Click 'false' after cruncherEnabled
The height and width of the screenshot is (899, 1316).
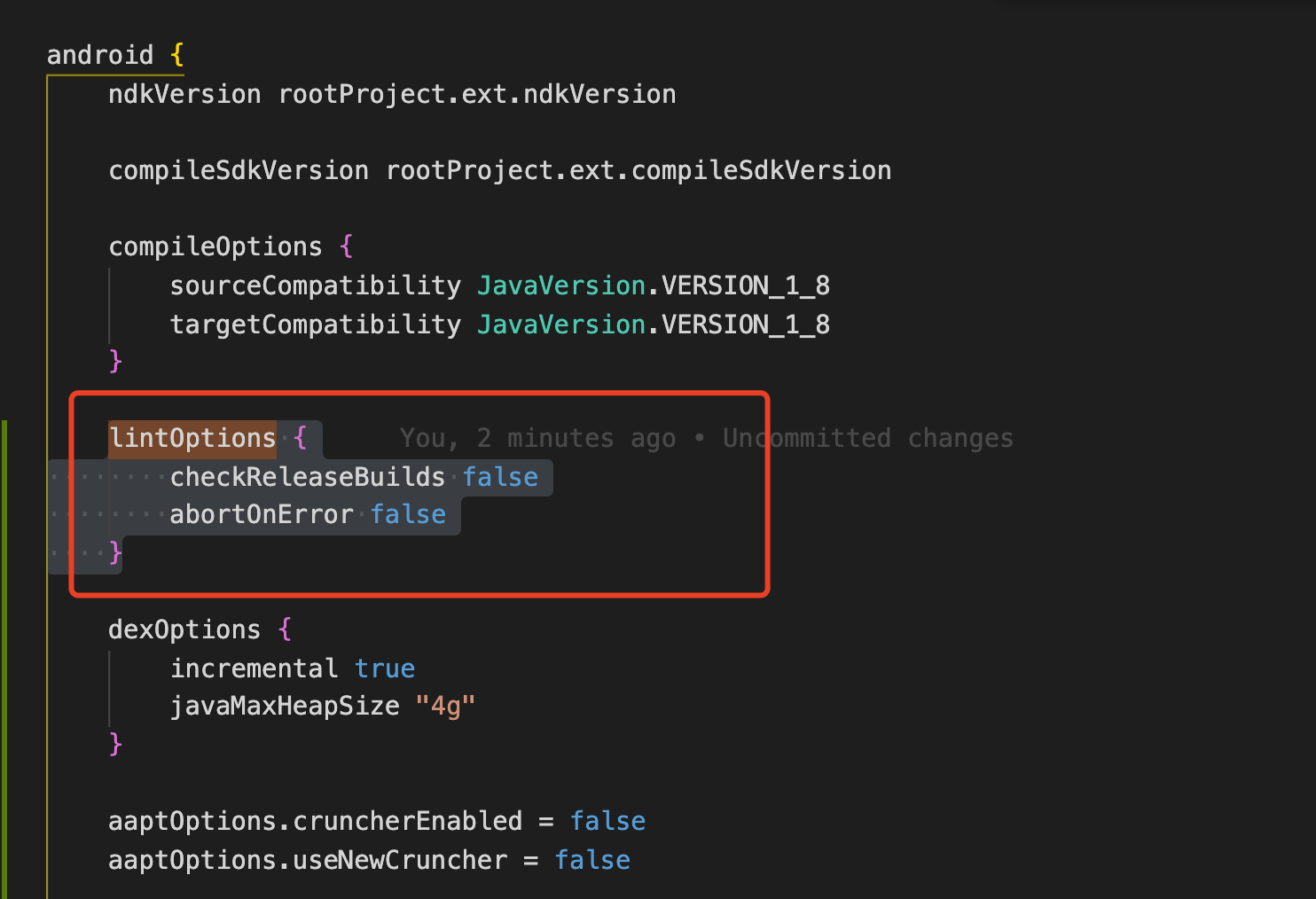pyautogui.click(x=608, y=821)
